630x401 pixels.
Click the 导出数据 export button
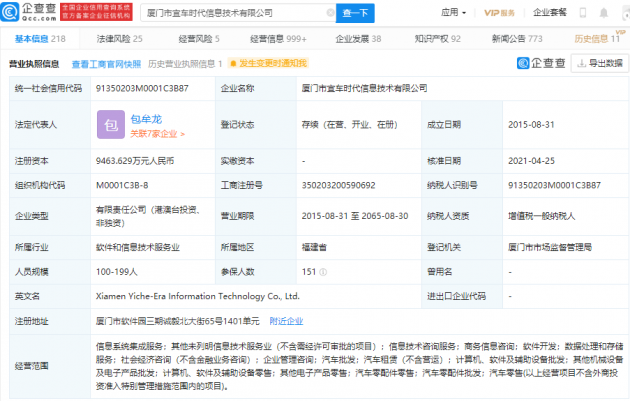[599, 63]
